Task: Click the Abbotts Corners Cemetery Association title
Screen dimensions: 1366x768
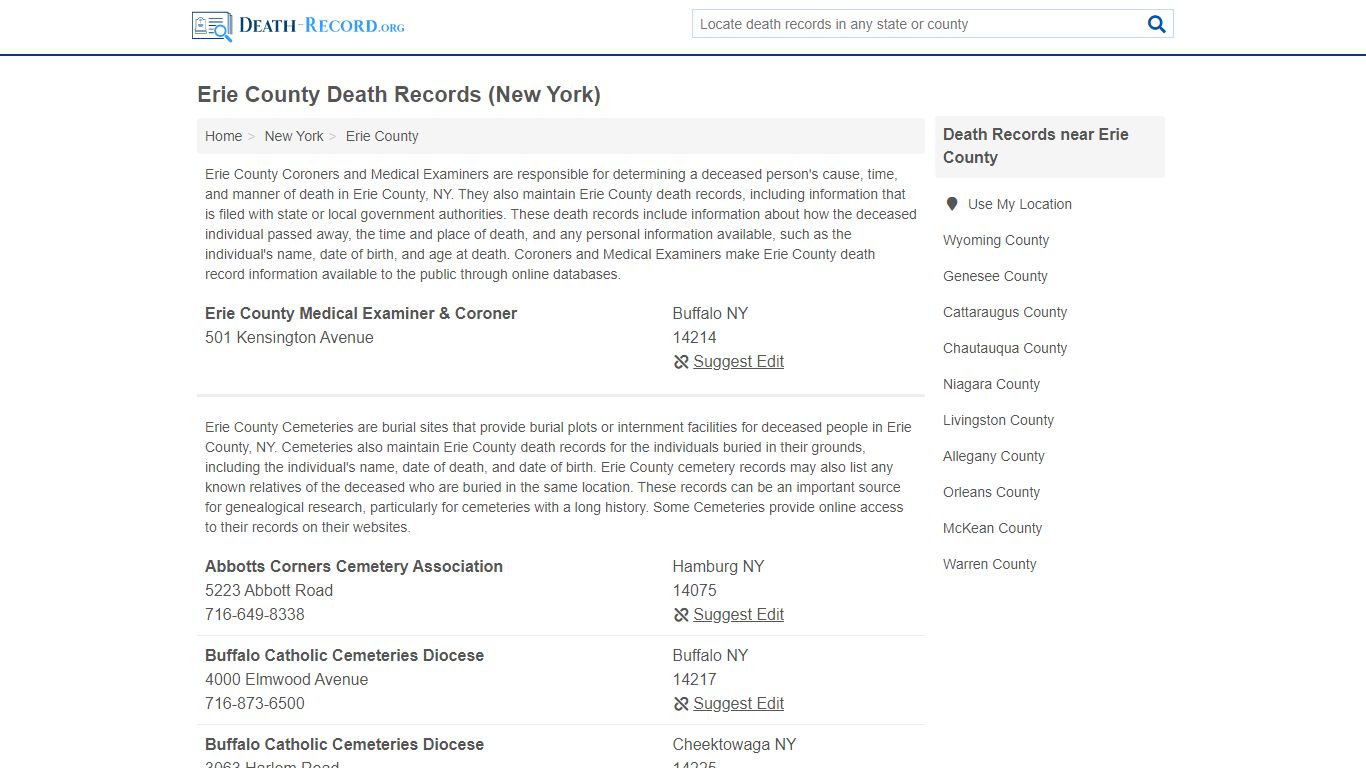Action: (354, 566)
